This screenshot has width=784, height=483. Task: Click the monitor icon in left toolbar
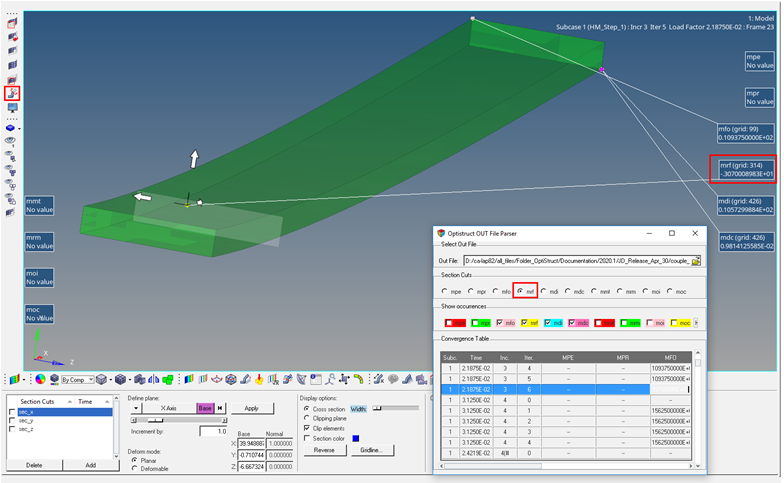point(13,108)
